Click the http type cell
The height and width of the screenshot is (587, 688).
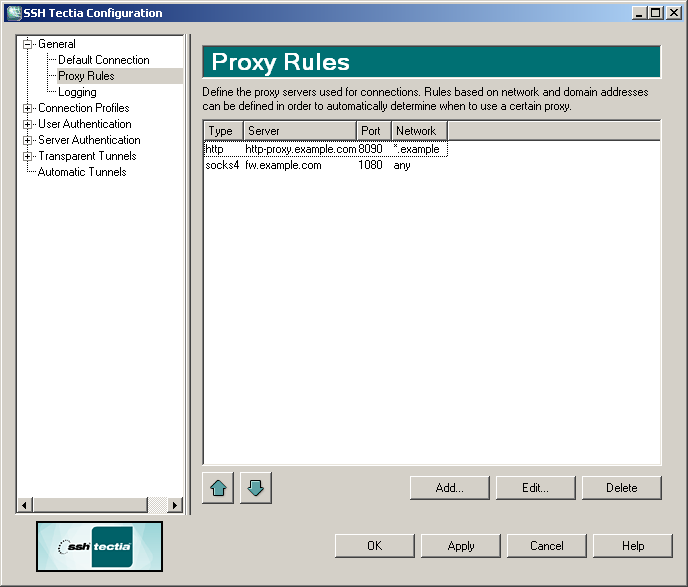pos(214,149)
